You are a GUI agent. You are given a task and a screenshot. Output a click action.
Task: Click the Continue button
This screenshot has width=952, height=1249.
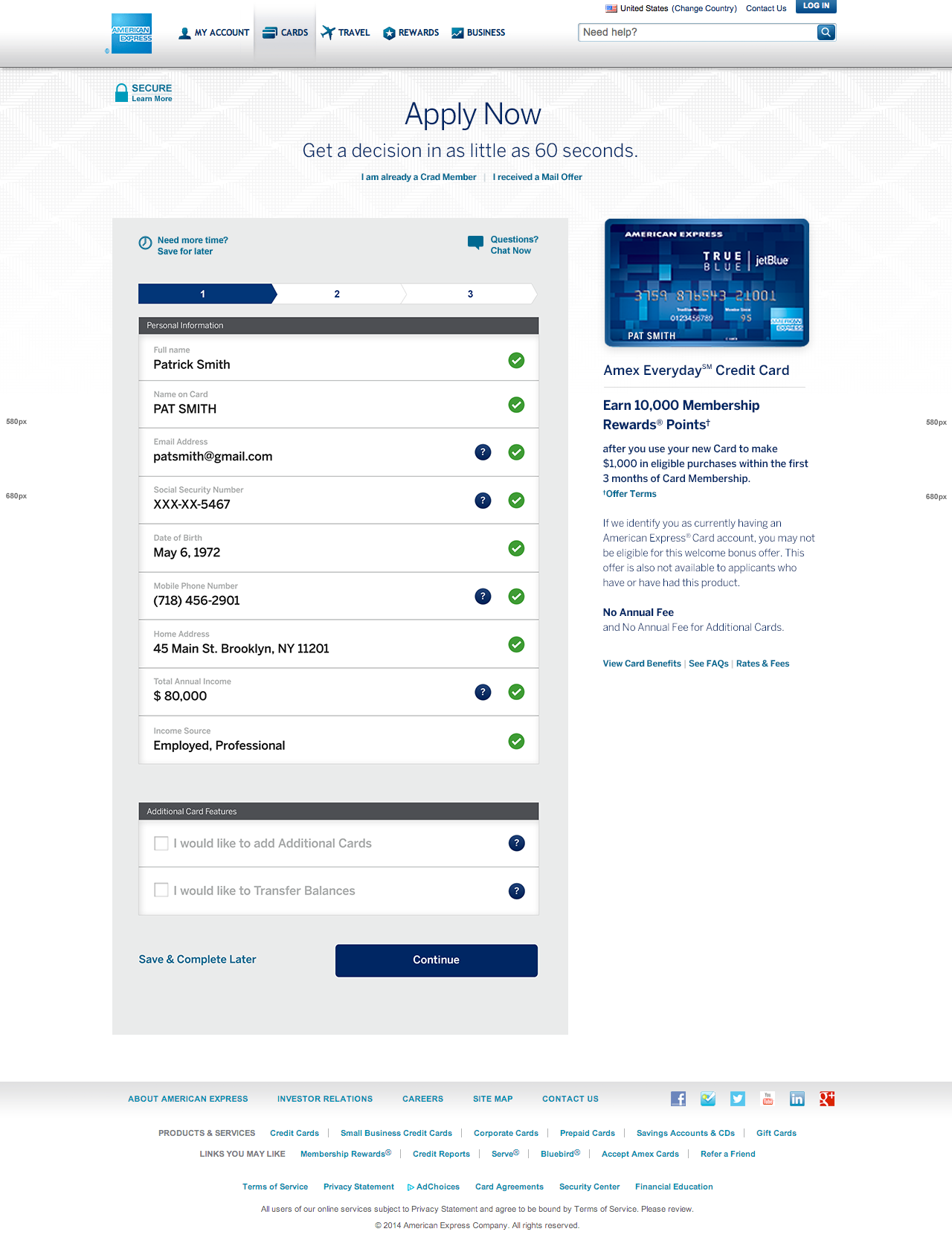point(437,960)
